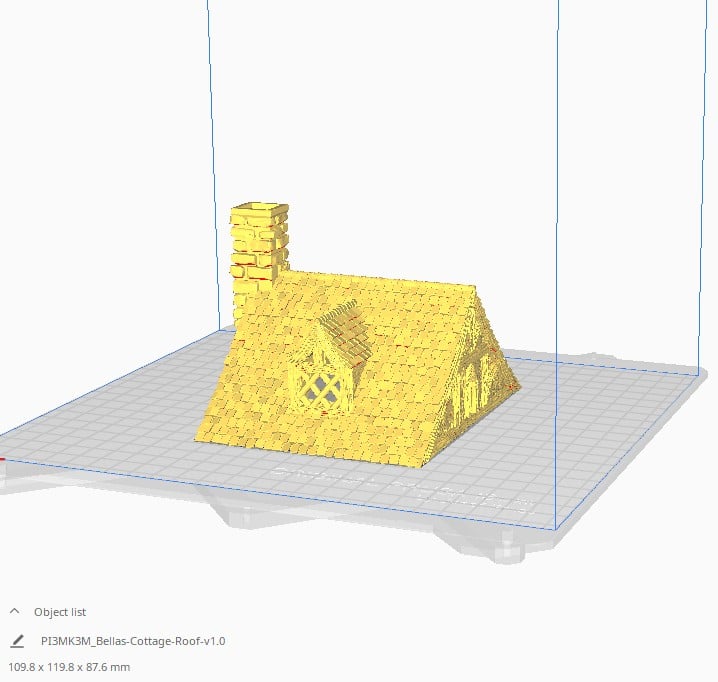Click the 109.8 x 119.8 x 87.6 mm dimensions
The image size is (718, 682).
[69, 666]
